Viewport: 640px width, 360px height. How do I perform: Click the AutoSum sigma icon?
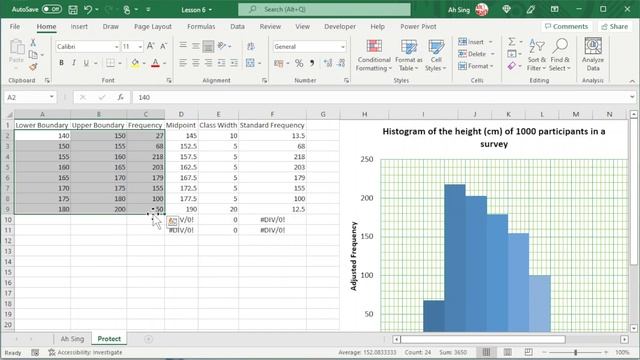pyautogui.click(x=511, y=42)
